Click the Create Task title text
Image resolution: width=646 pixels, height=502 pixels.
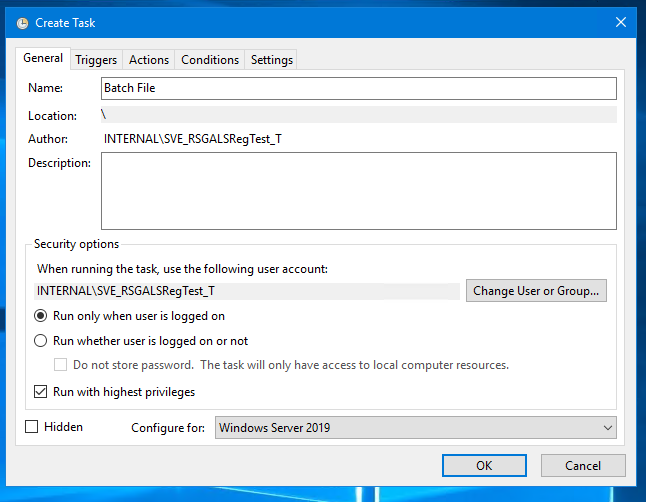[65, 23]
